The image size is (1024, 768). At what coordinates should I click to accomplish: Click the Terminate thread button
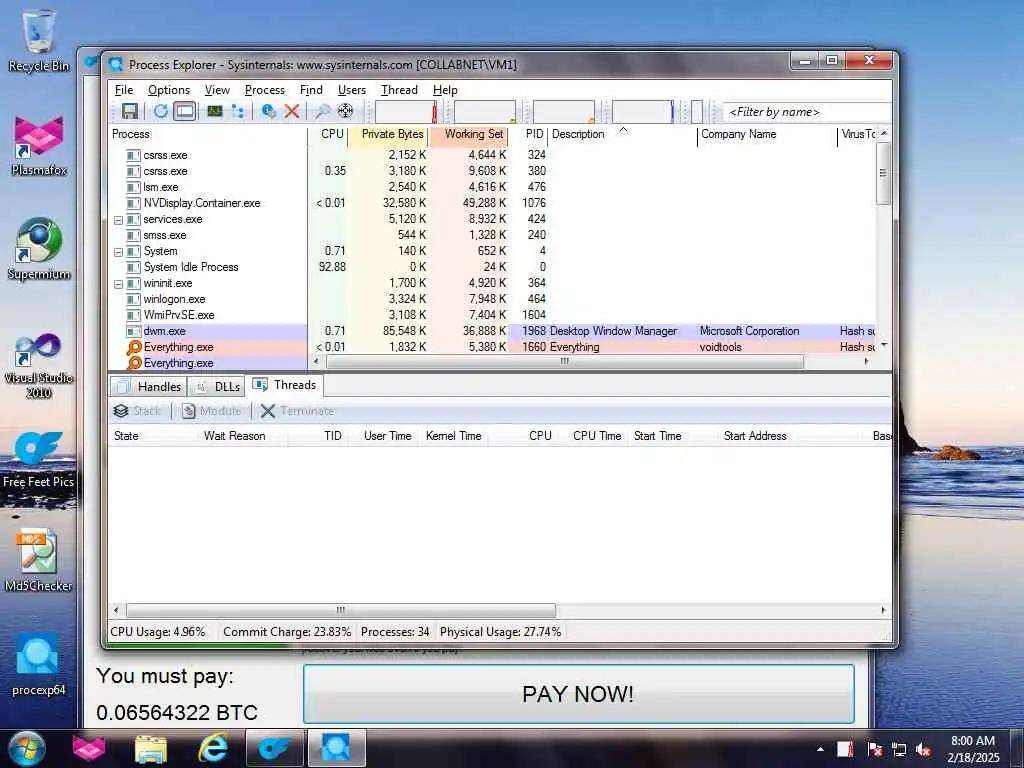coord(297,411)
